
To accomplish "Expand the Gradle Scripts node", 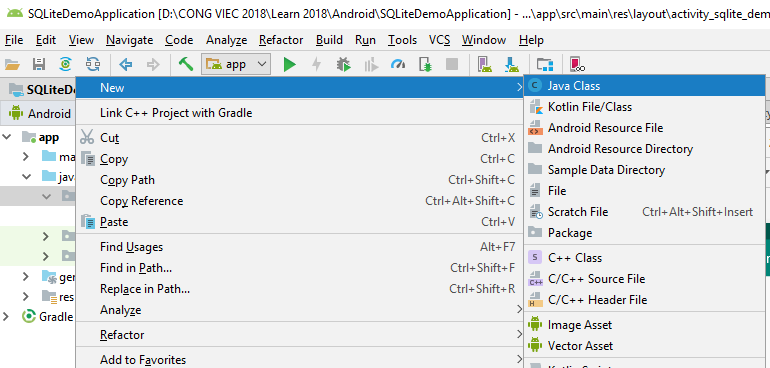I will [x=6, y=316].
